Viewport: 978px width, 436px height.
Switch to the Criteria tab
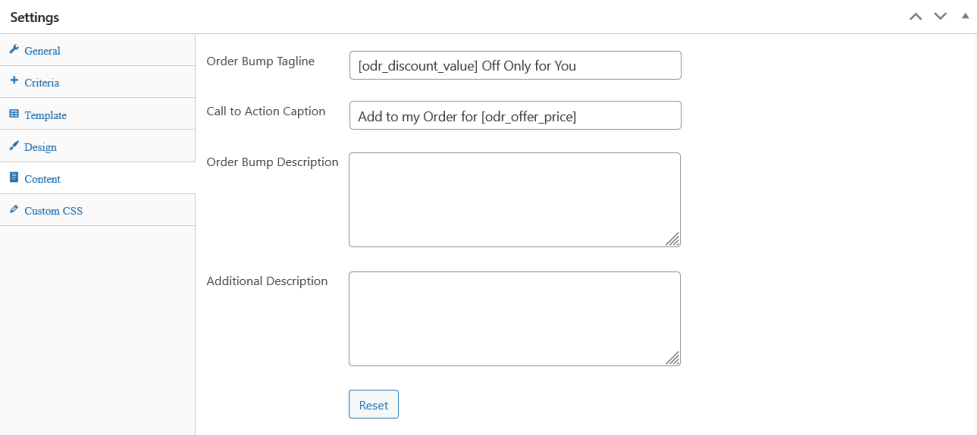coord(42,83)
